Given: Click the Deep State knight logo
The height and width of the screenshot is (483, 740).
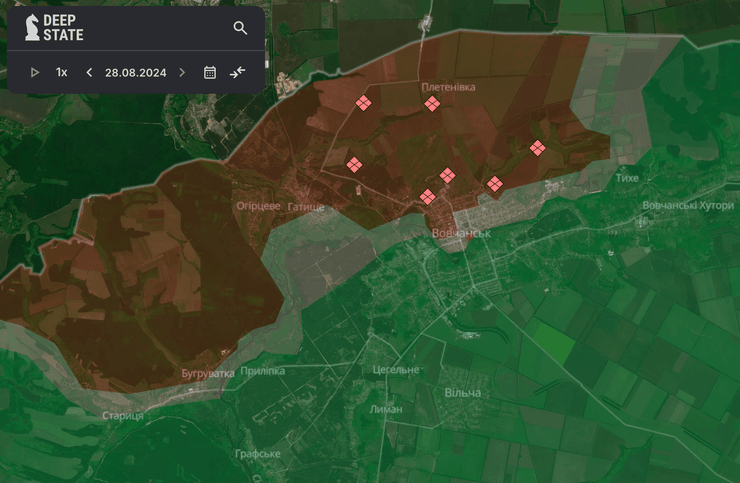Looking at the screenshot, I should pos(33,28).
